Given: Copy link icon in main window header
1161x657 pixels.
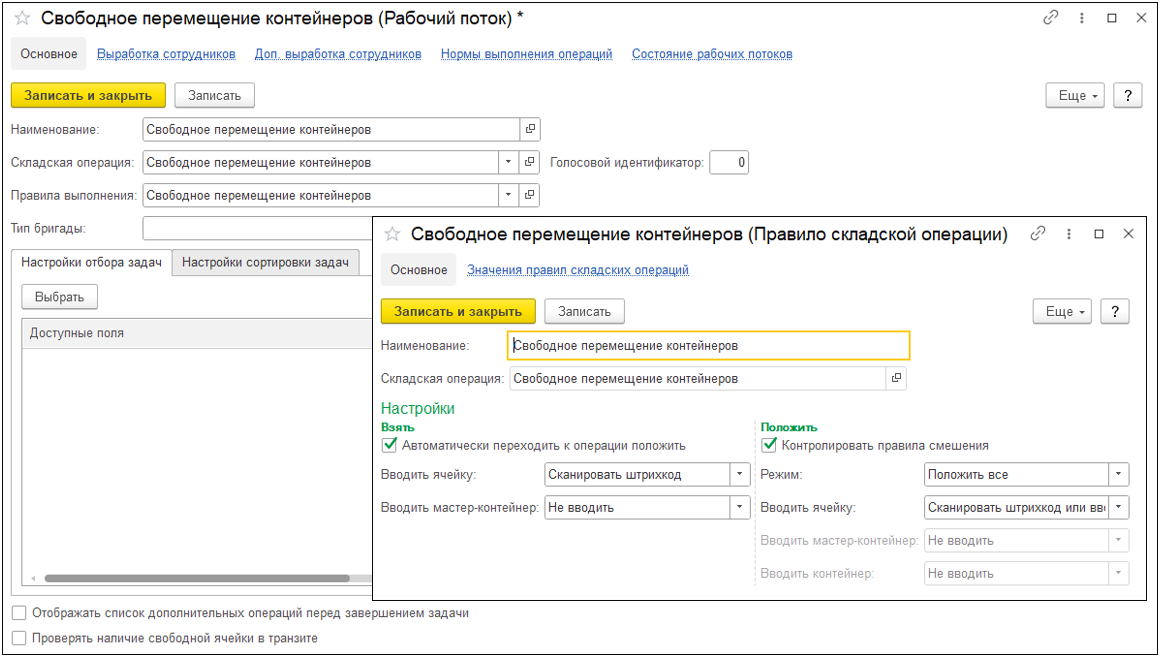Looking at the screenshot, I should [x=1050, y=19].
